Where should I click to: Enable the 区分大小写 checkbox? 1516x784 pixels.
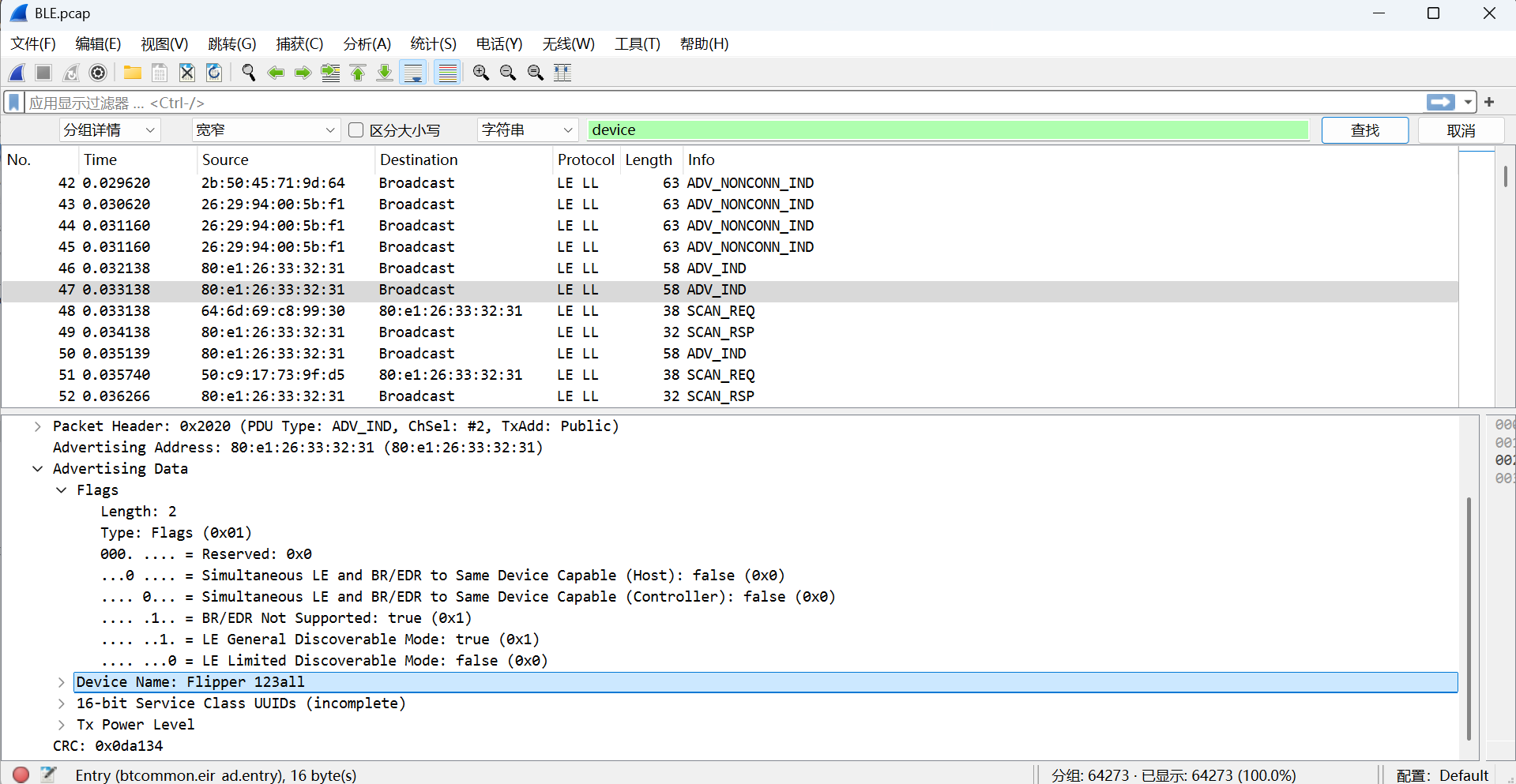tap(356, 130)
